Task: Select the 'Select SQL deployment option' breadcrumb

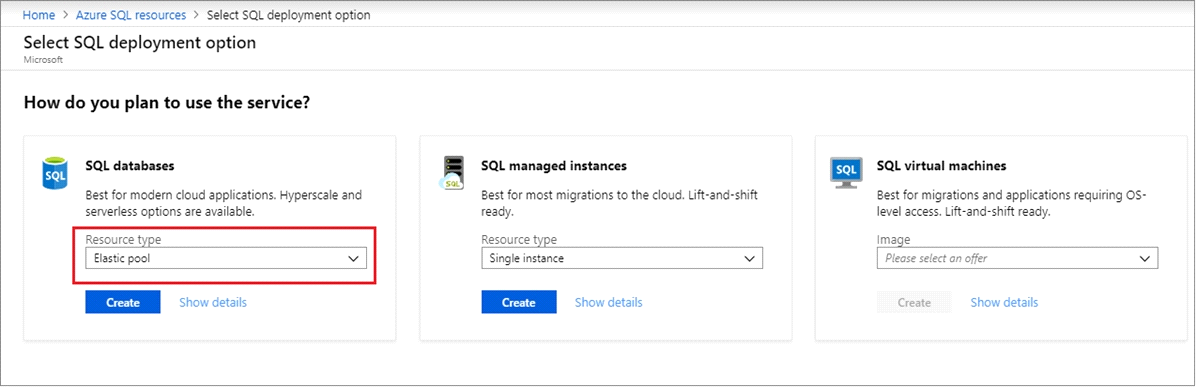Action: [289, 15]
